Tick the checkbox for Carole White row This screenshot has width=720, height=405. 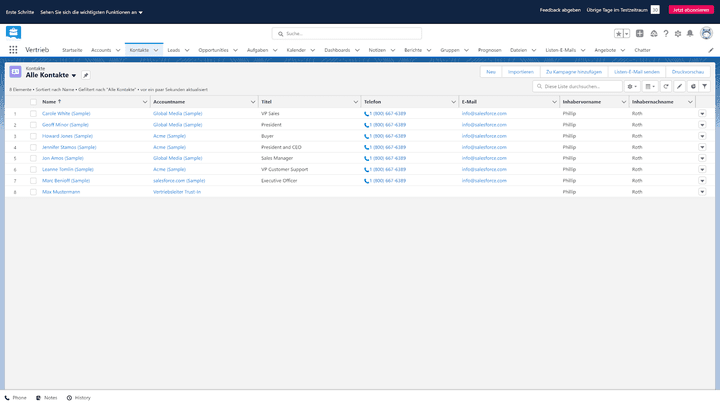[x=33, y=114]
